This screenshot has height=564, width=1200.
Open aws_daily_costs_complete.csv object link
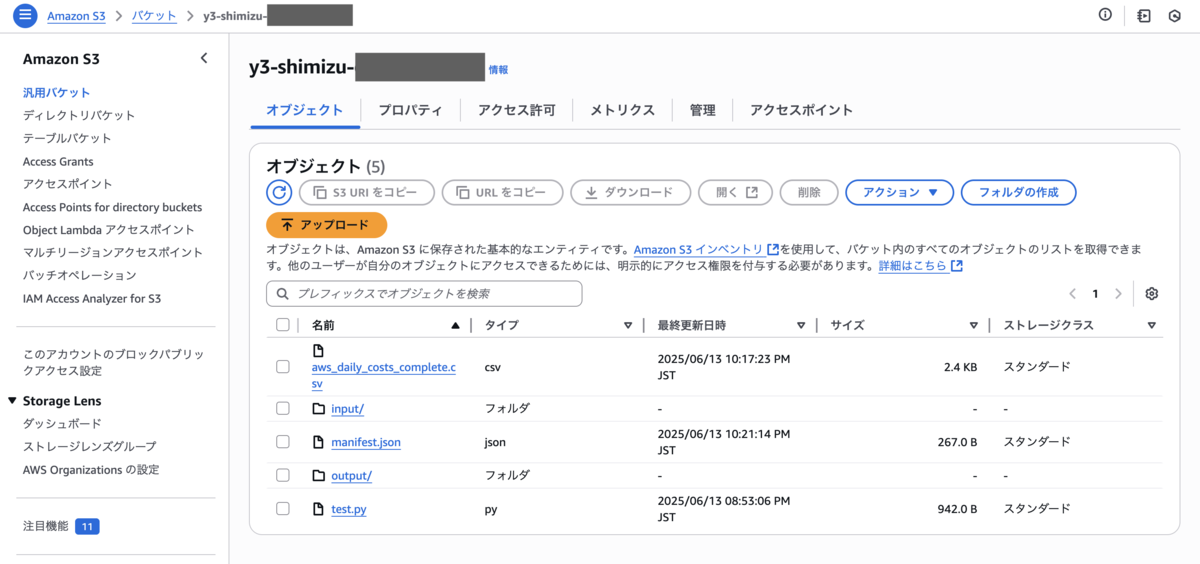[x=384, y=375]
